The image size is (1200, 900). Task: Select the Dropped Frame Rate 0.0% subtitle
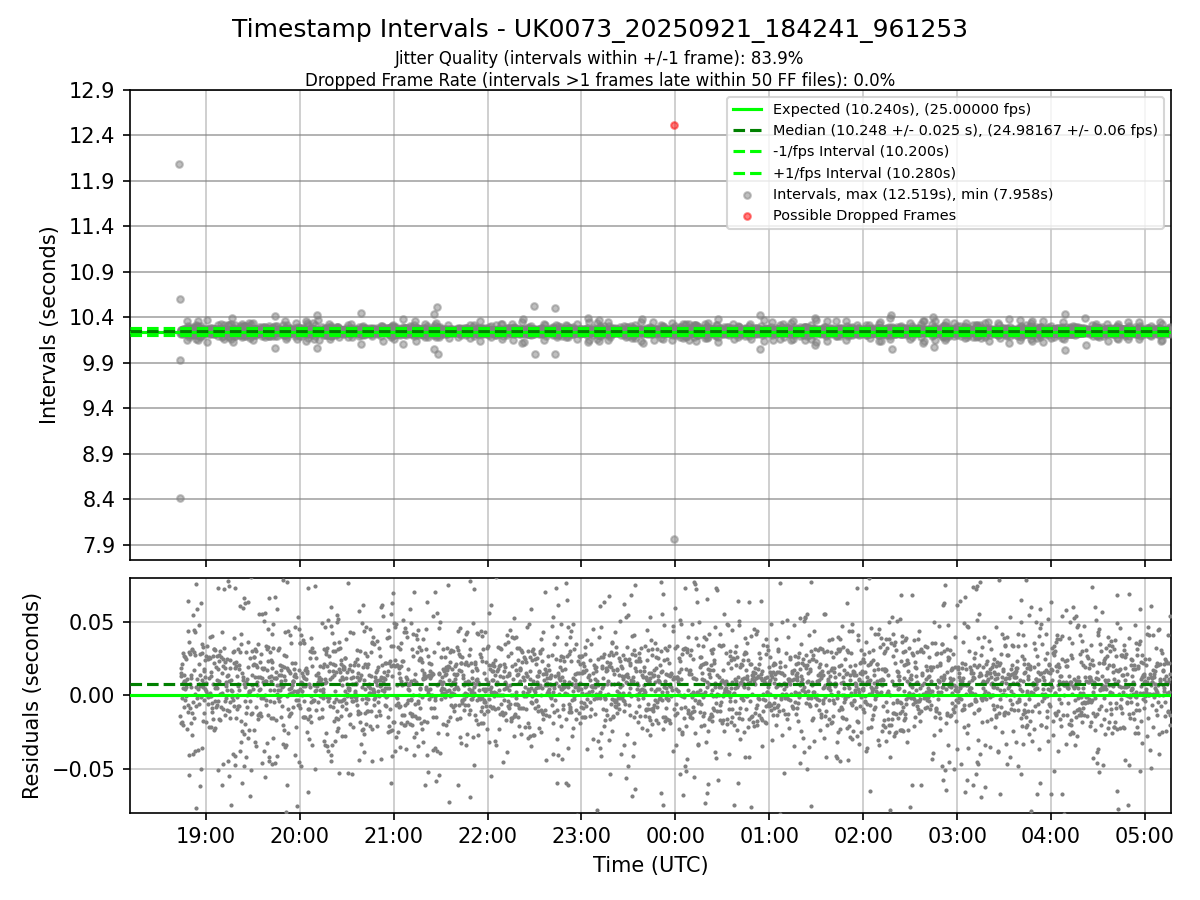tap(599, 80)
